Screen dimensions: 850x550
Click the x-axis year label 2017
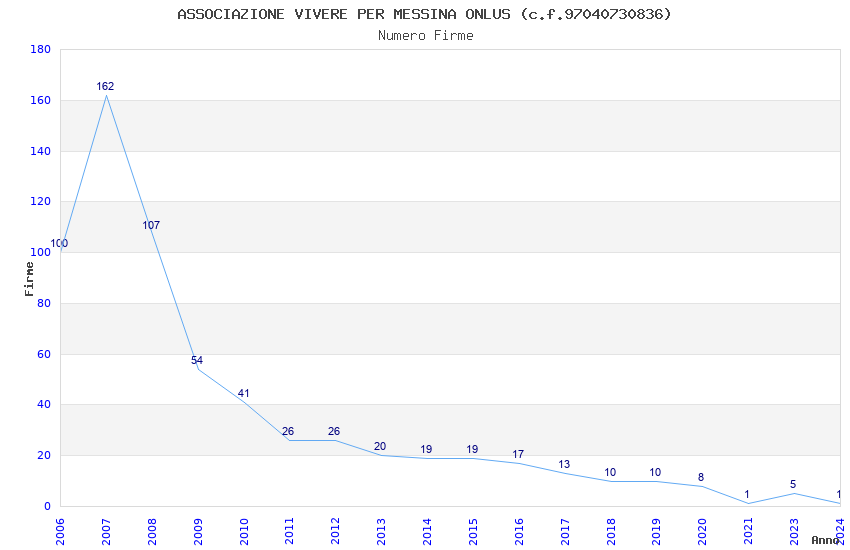point(564,532)
